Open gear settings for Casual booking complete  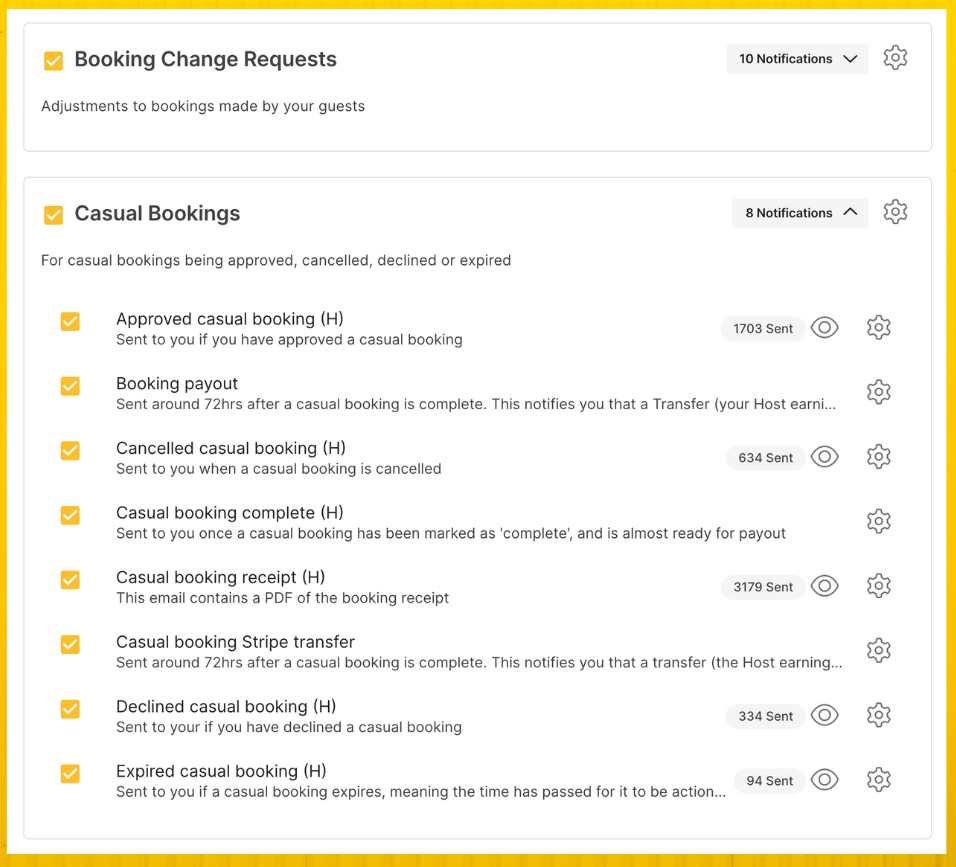point(879,521)
